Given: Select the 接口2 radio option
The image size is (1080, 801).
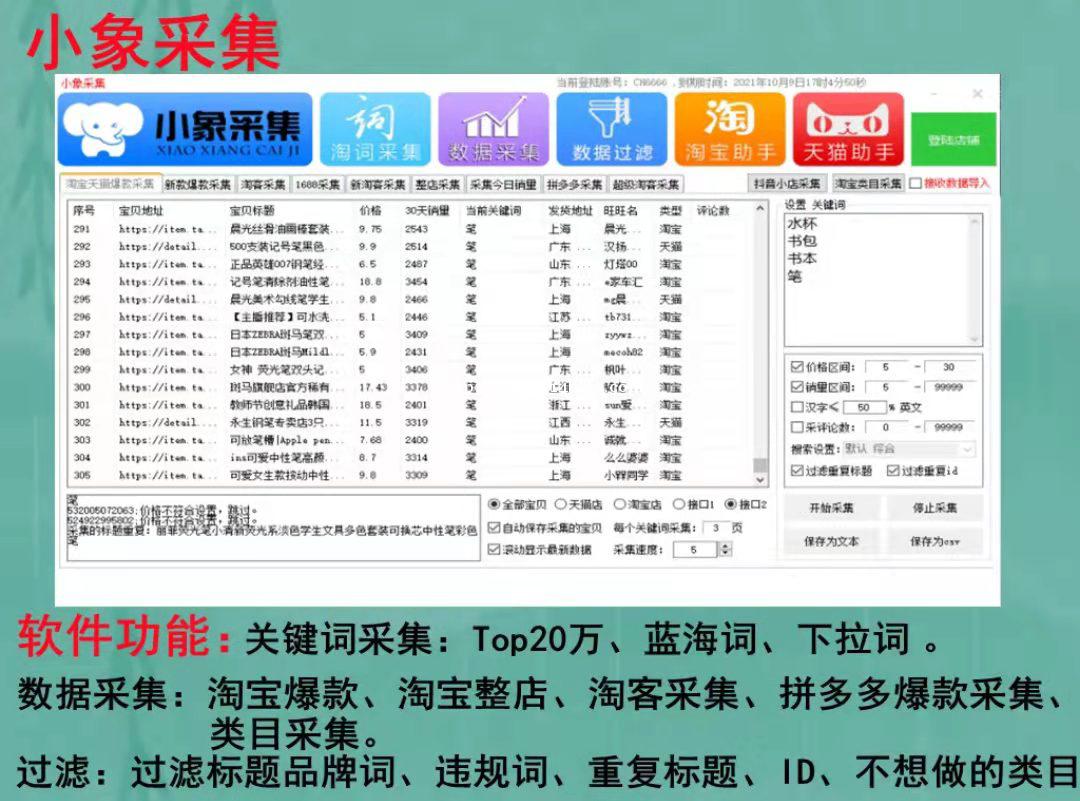Looking at the screenshot, I should (730, 504).
